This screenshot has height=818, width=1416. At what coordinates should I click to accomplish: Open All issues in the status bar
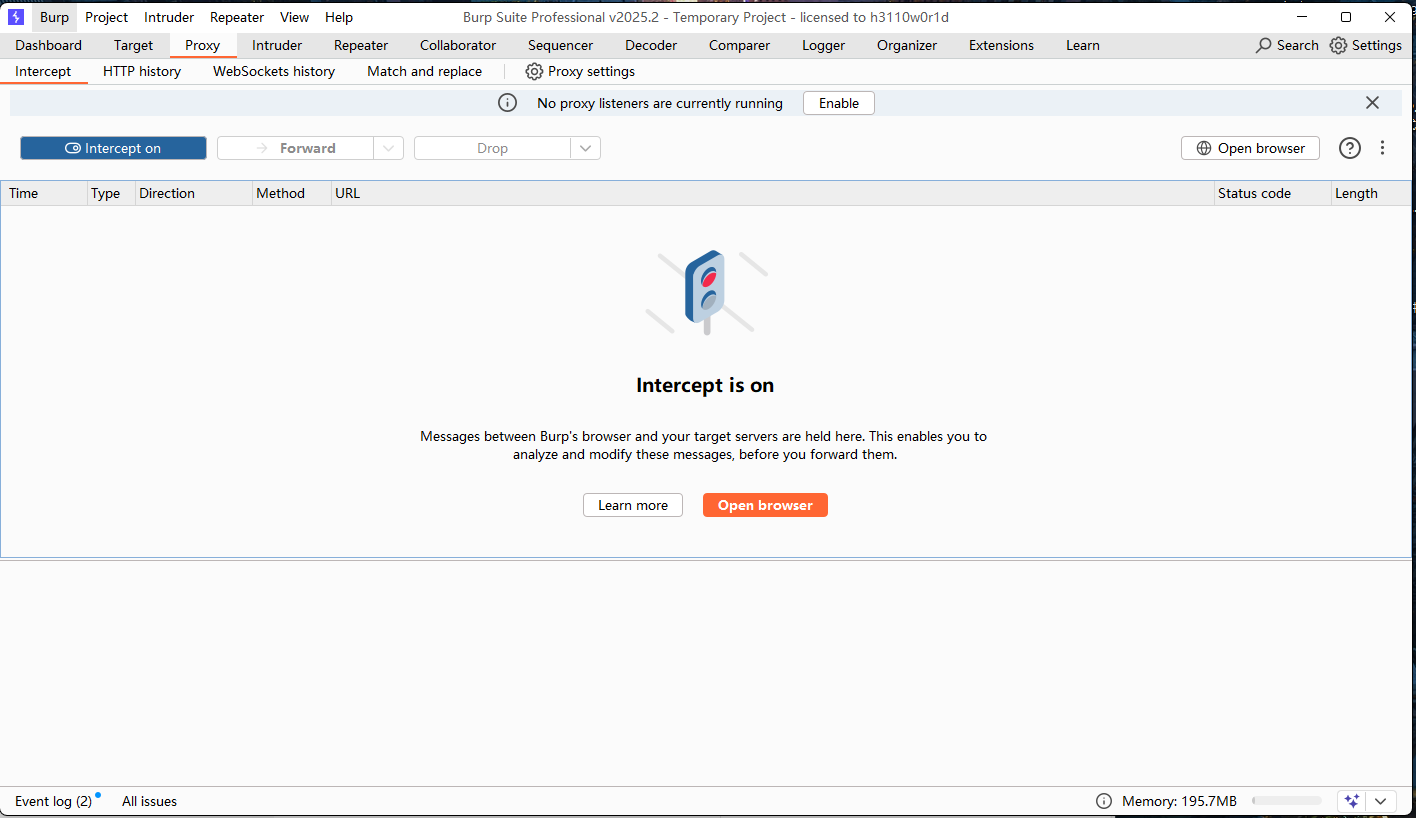coord(150,801)
